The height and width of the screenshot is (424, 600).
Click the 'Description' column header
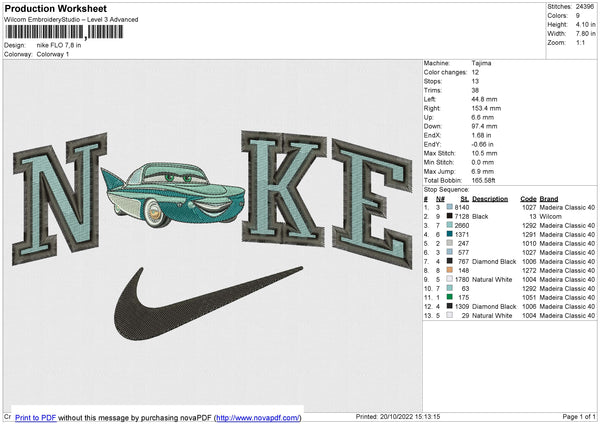coord(490,199)
